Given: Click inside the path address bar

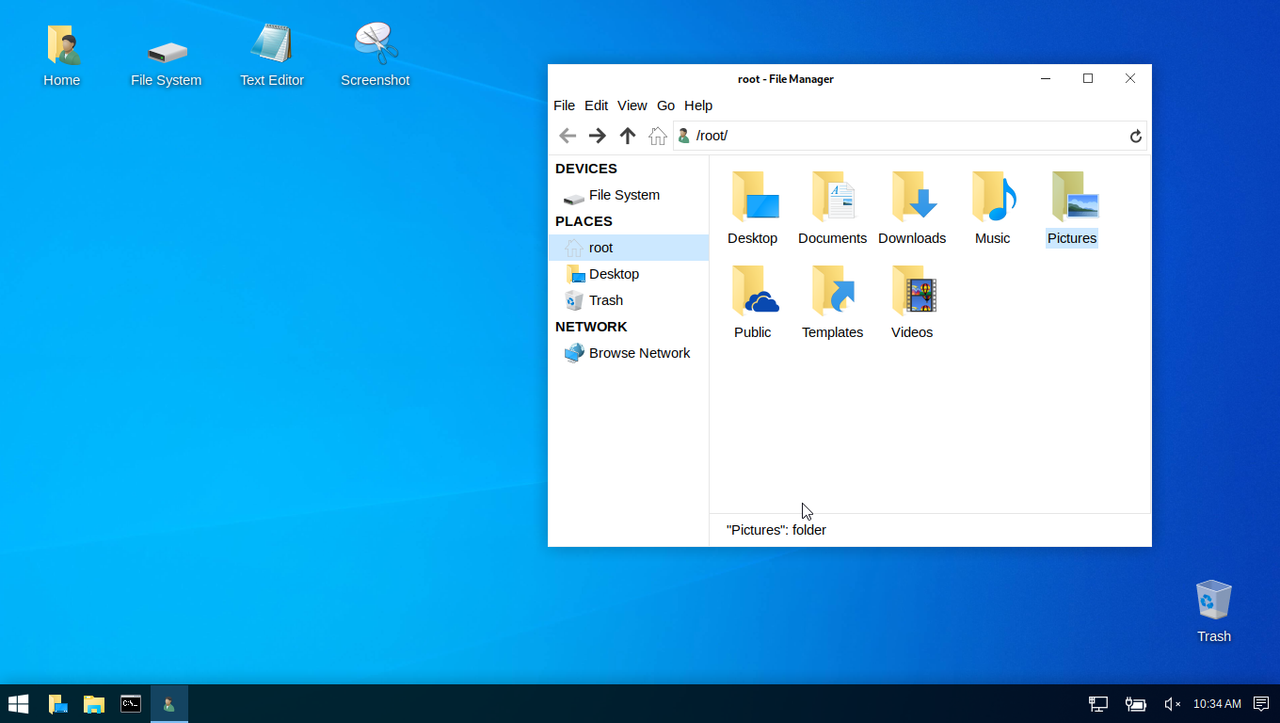Looking at the screenshot, I should point(900,135).
